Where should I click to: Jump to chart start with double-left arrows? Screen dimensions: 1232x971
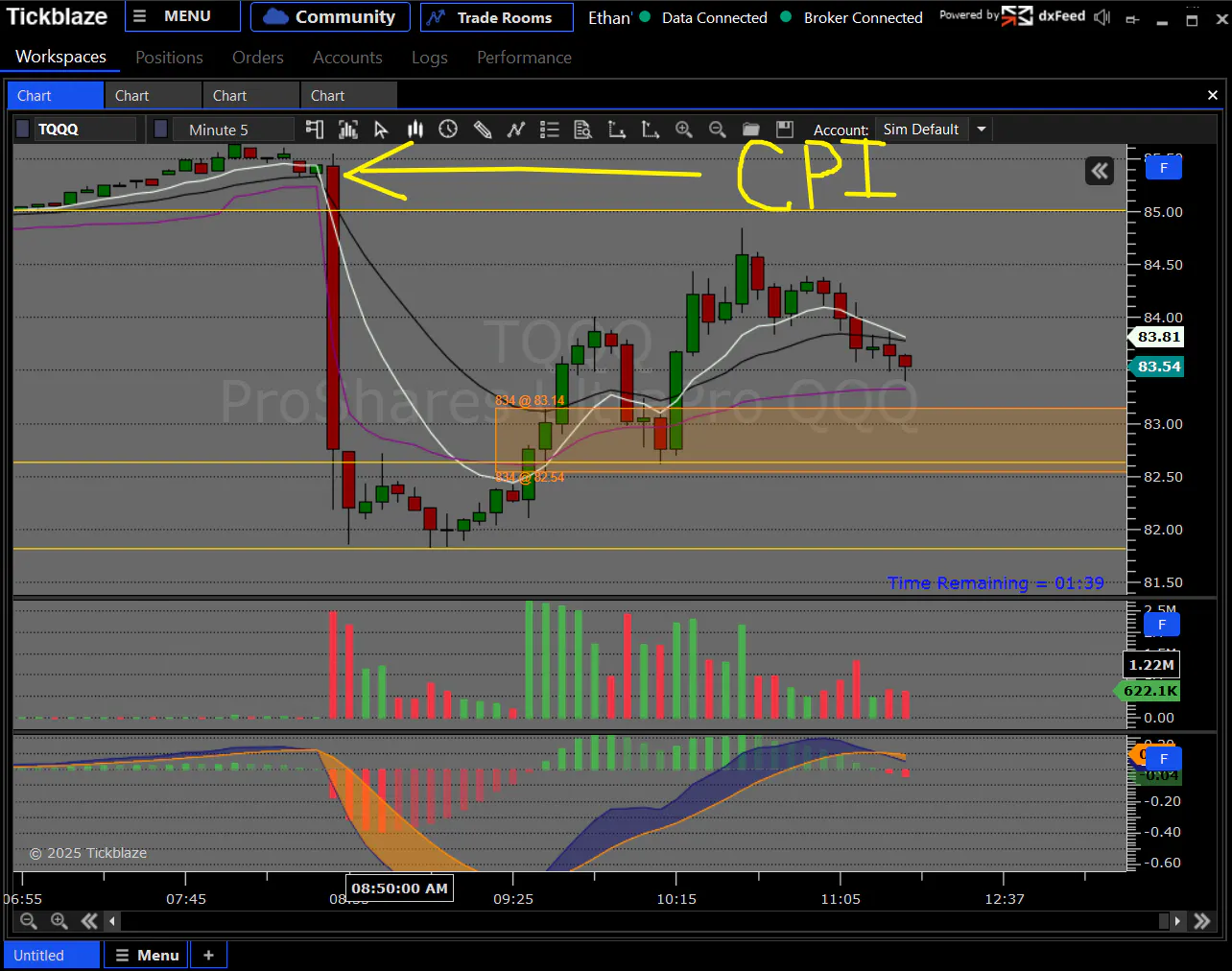(x=89, y=921)
